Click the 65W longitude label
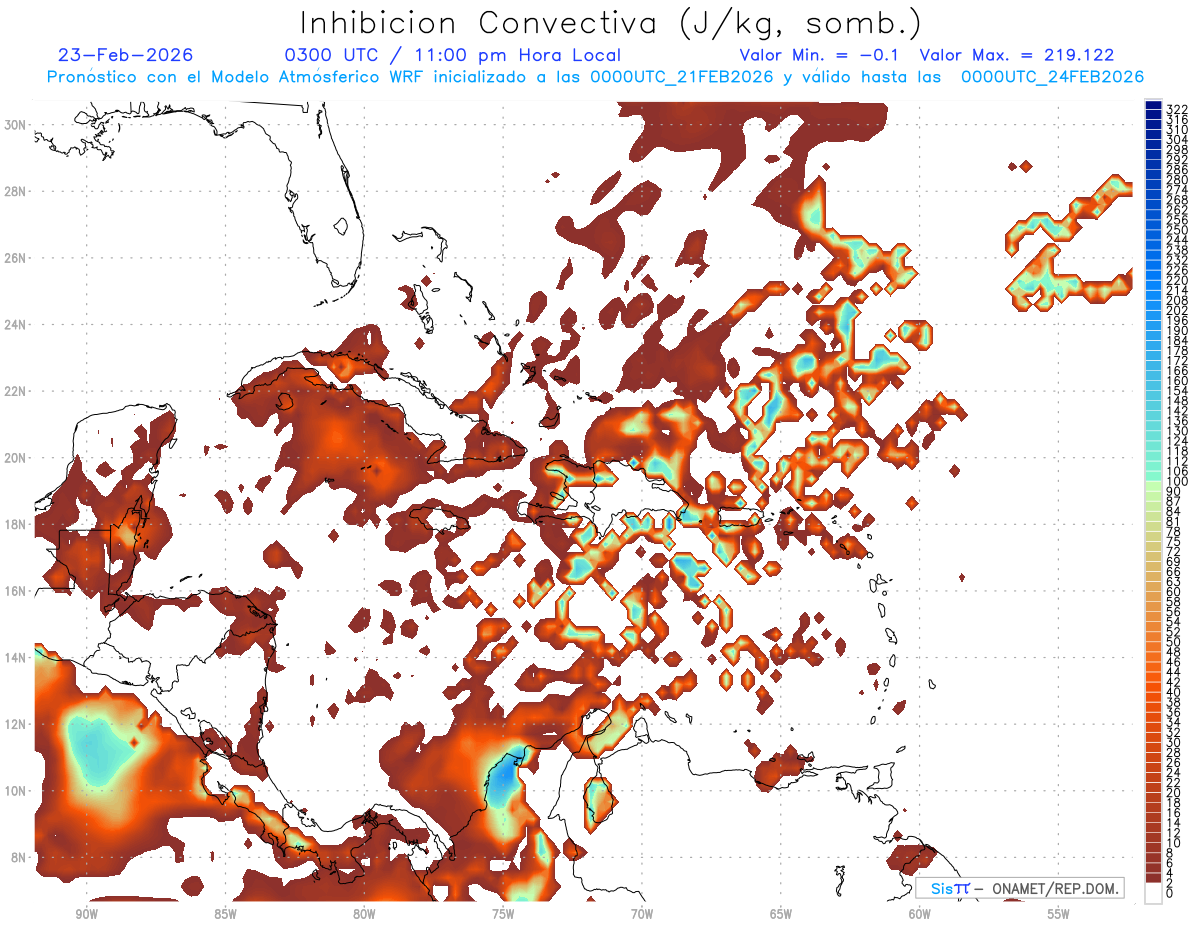Viewport: 1200px width, 927px height. click(x=781, y=914)
